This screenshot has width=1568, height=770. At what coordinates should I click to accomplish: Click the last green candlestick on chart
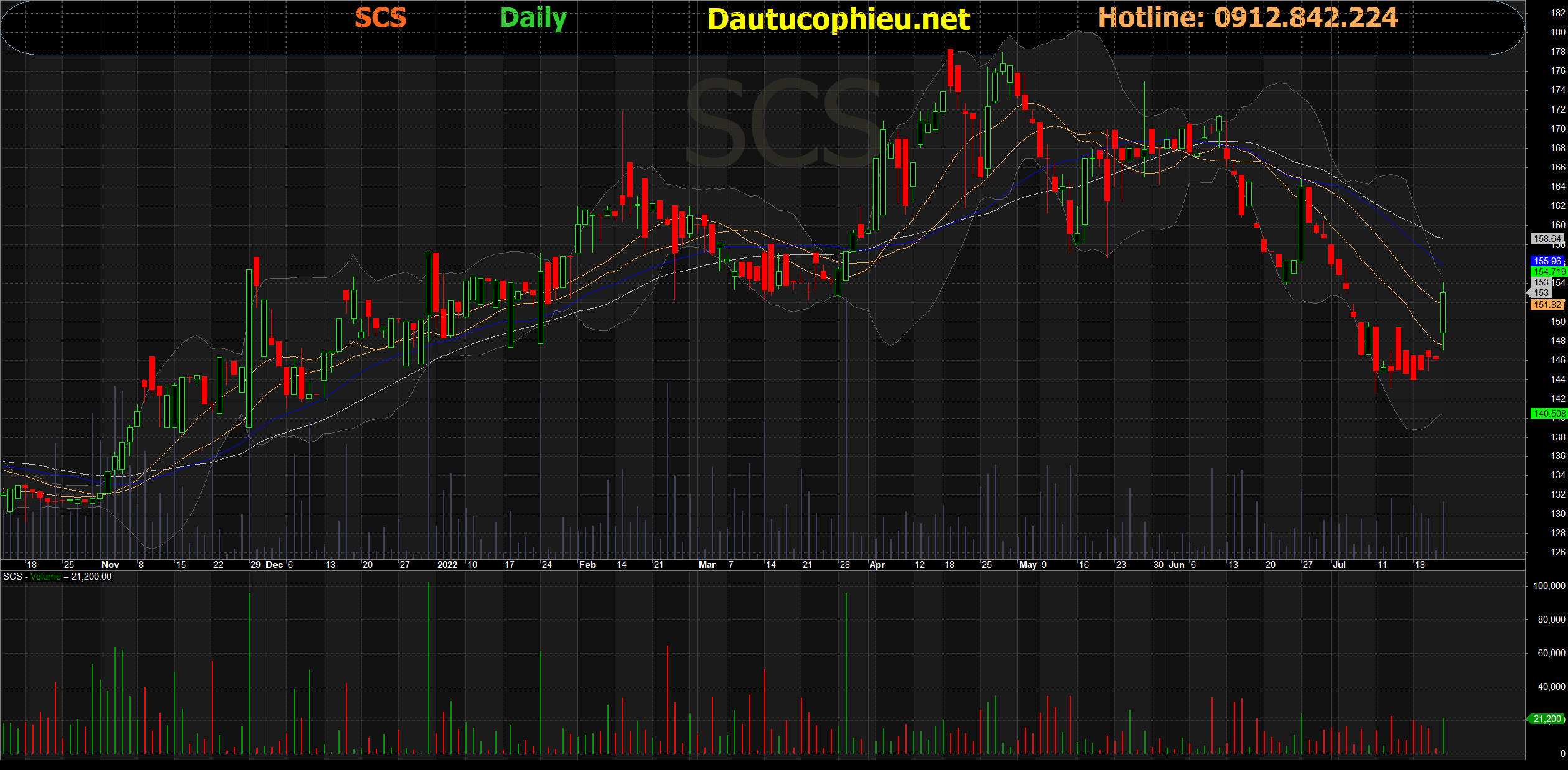(1443, 313)
